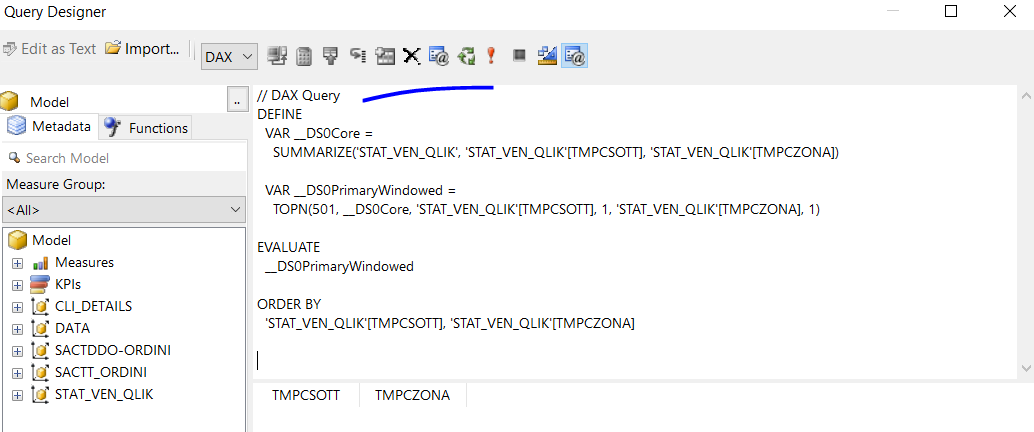Click the "// DAX Query" comment line
The image size is (1034, 432).
click(x=299, y=96)
